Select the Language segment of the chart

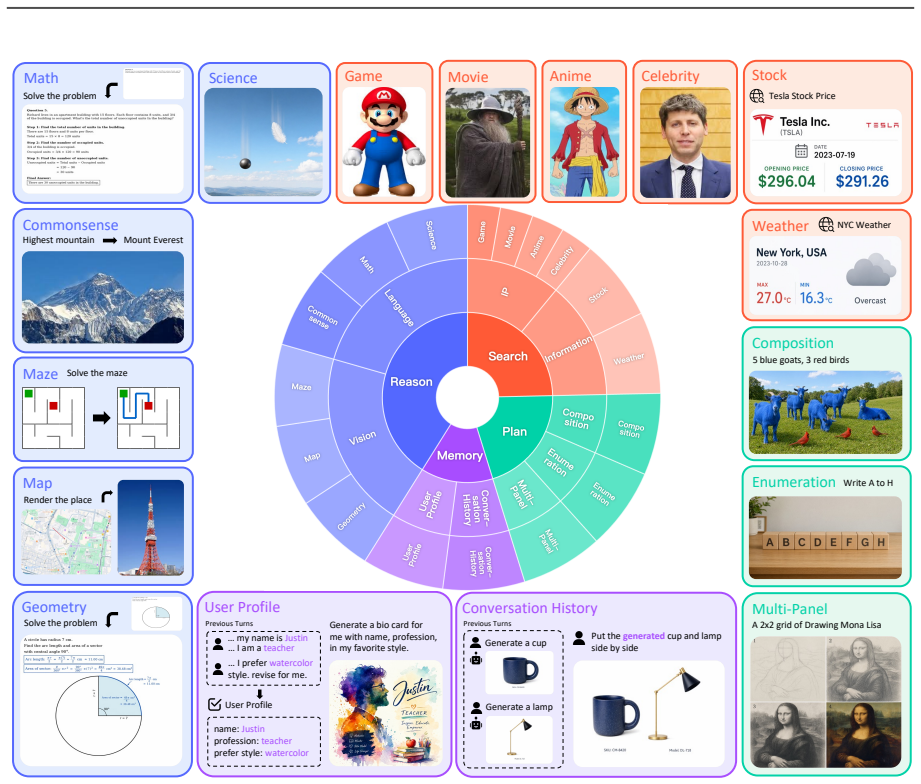[x=399, y=308]
